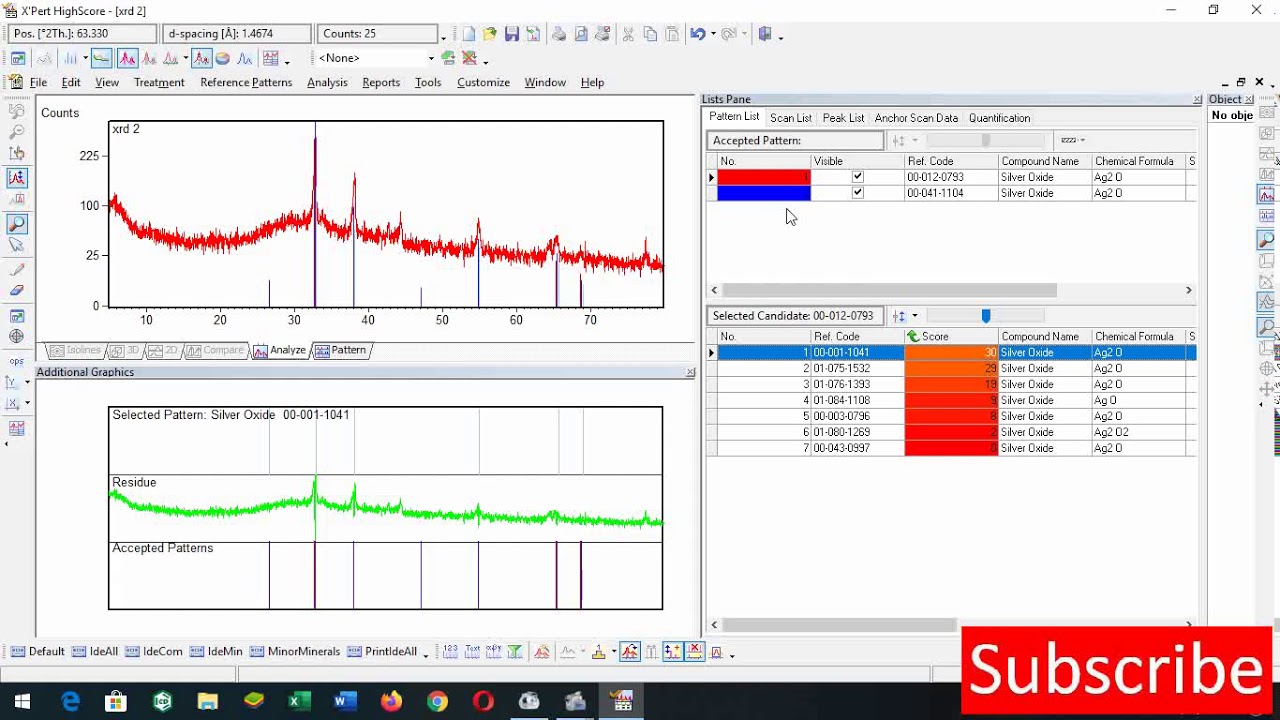Select the arrow pointer tool in left toolbar

pos(17,245)
